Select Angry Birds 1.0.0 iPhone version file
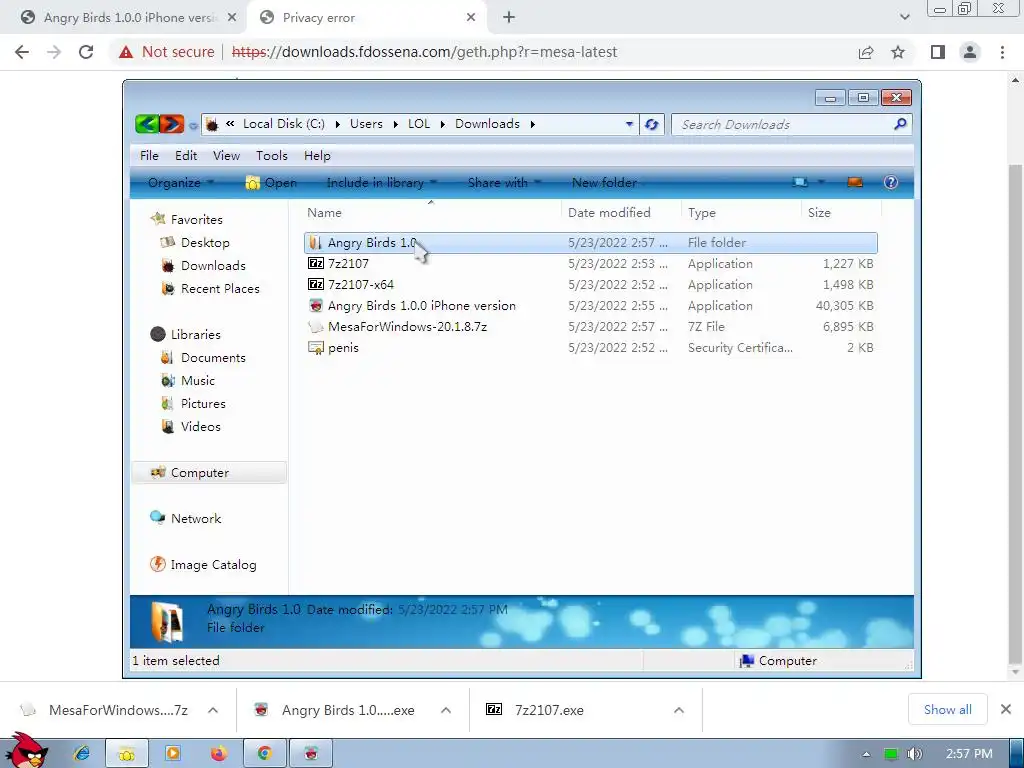 [x=590, y=306]
